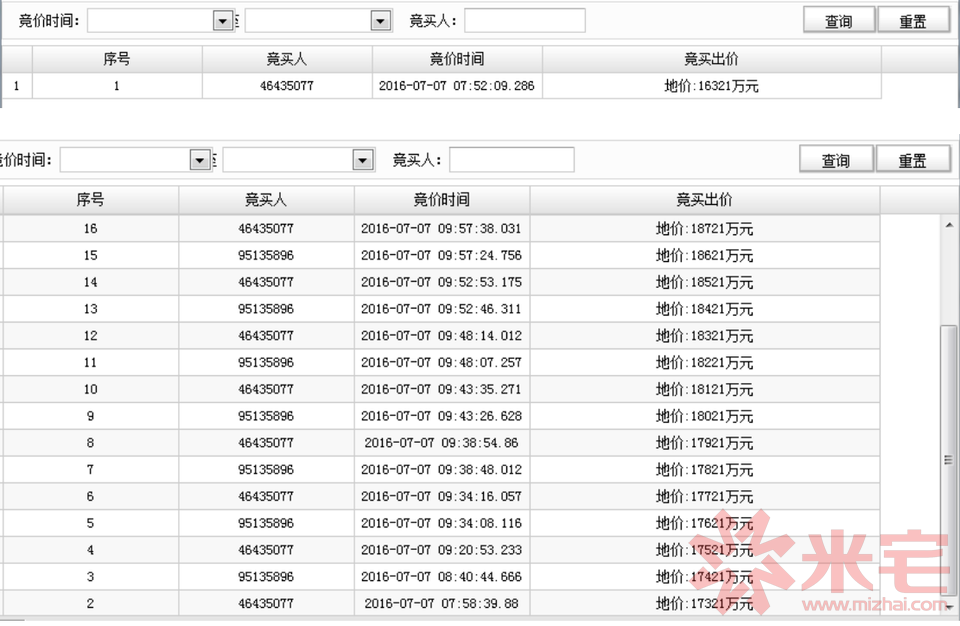Select price cell 地价:18721万元
The height and width of the screenshot is (626, 960).
coord(705,228)
